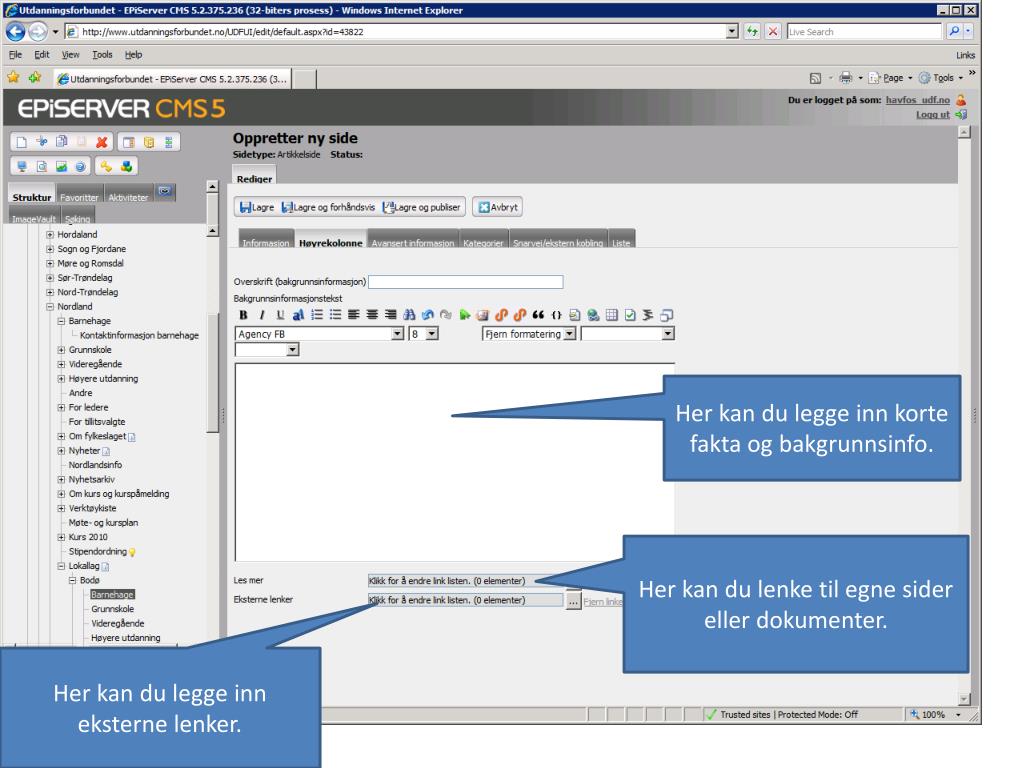Click the Les mer link list field
Viewport: 1024px width, 768px height.
coord(465,581)
